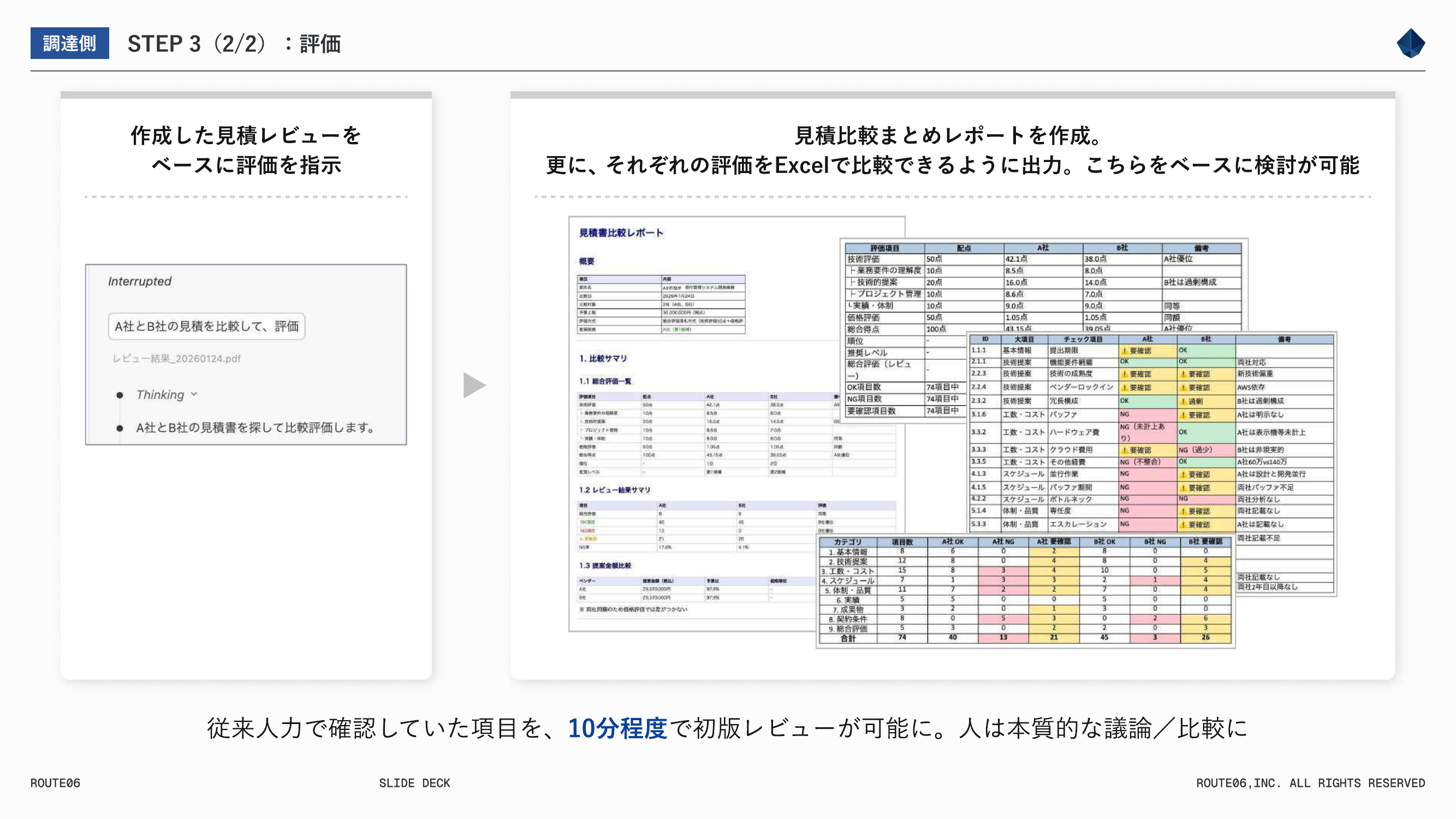
Task: Click the 評価項目 column header
Action: pyautogui.click(x=884, y=248)
